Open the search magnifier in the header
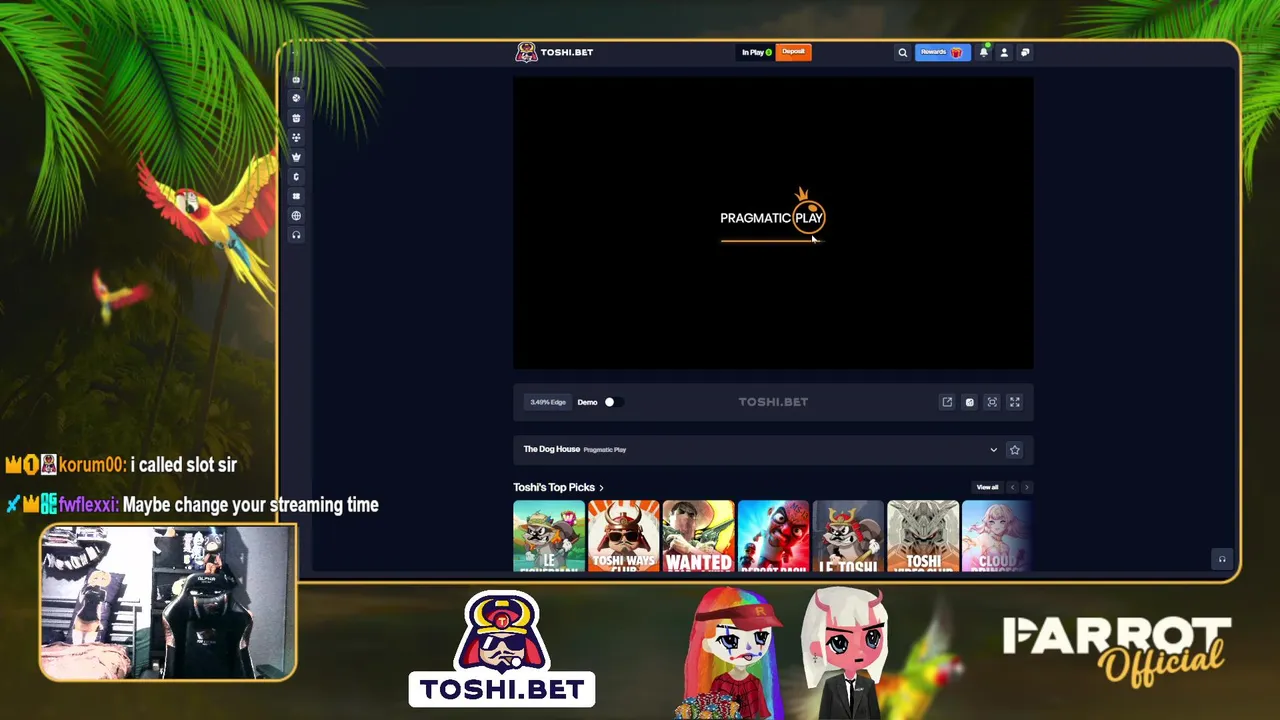The image size is (1280, 720). click(x=902, y=52)
